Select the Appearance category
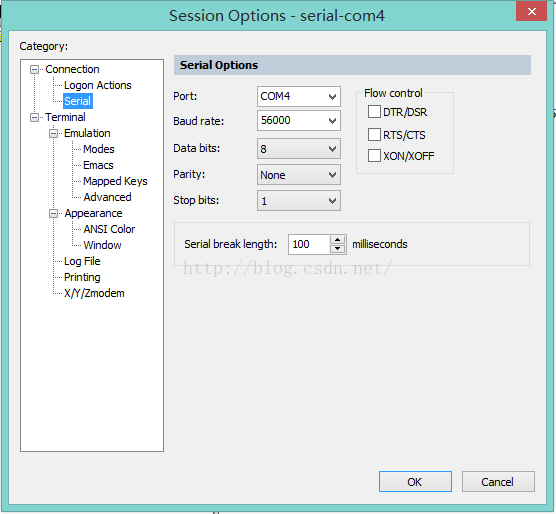Image resolution: width=556 pixels, height=514 pixels. pyautogui.click(x=93, y=213)
